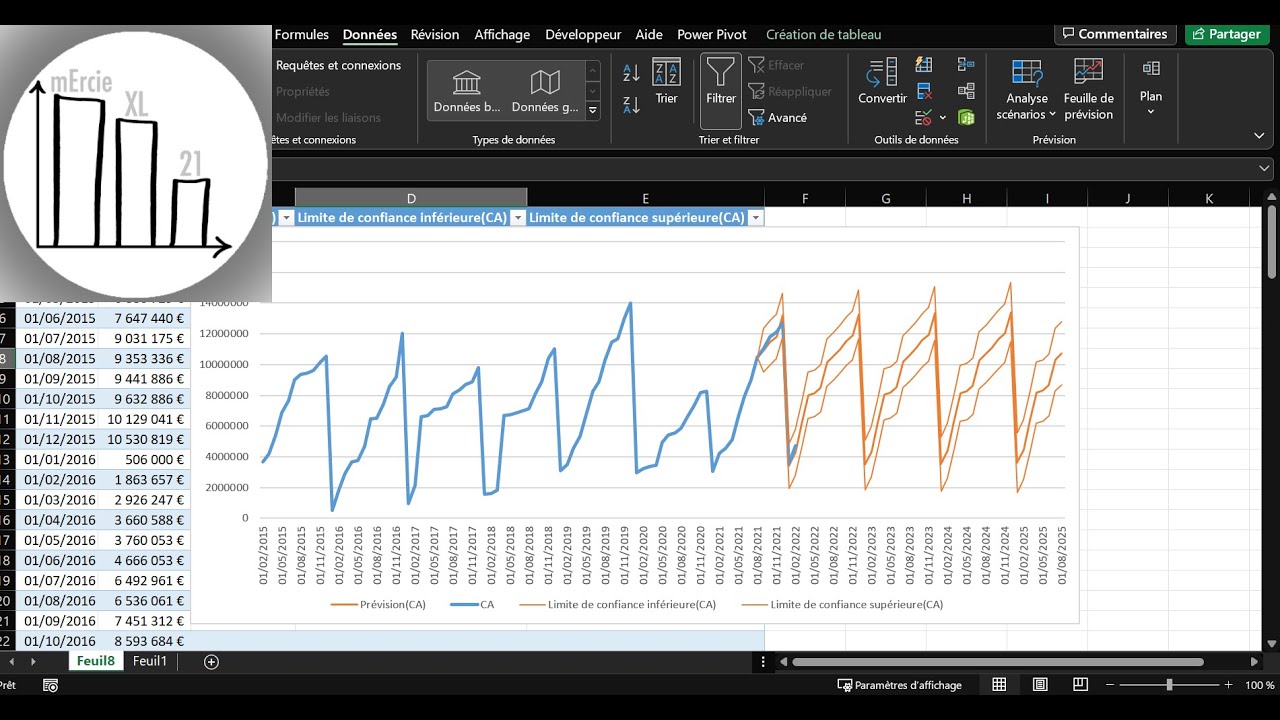Click the Prévision(CA) legend entry
Screen dimensions: 1280x720
[x=378, y=604]
